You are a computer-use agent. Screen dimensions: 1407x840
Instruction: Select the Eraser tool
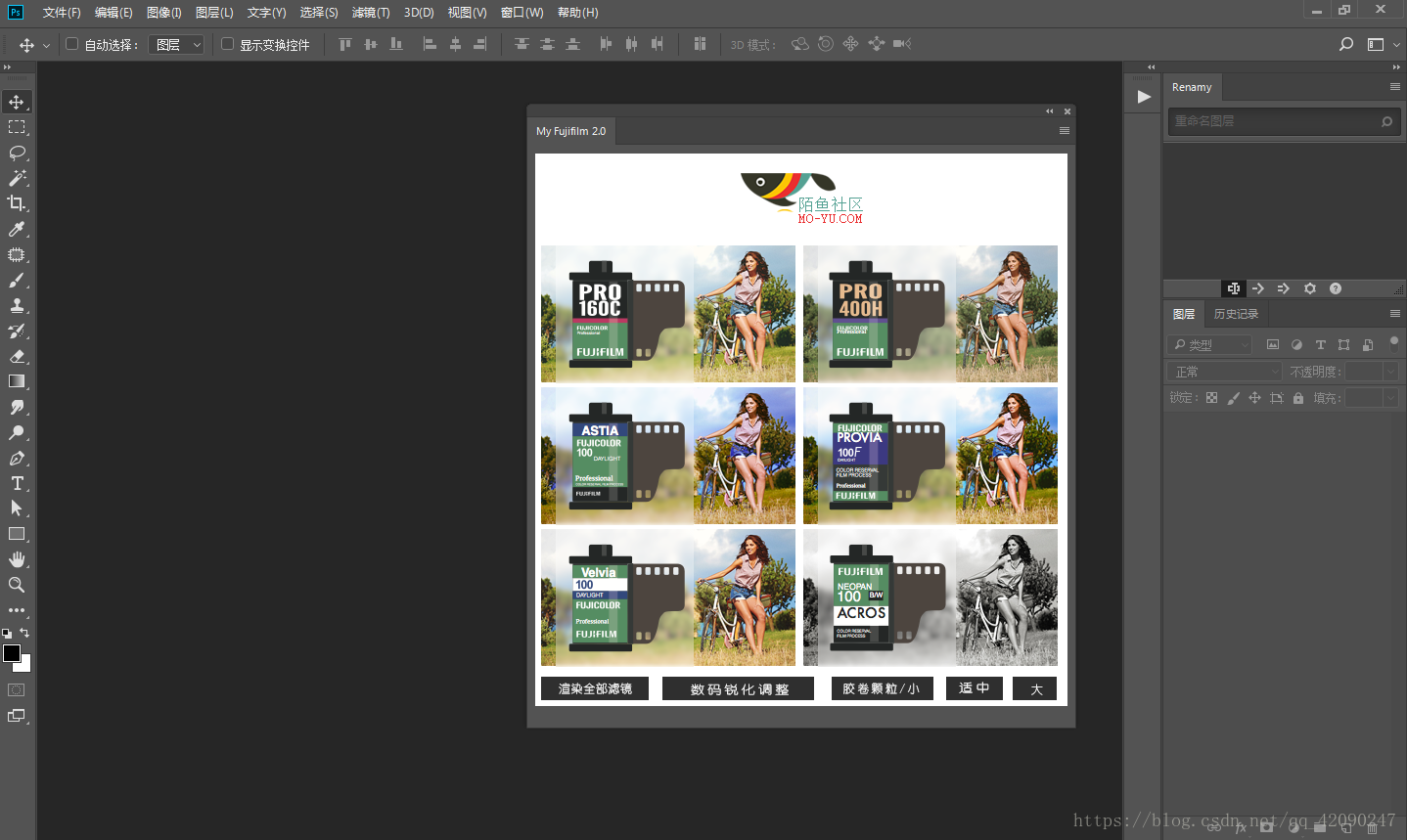point(17,356)
